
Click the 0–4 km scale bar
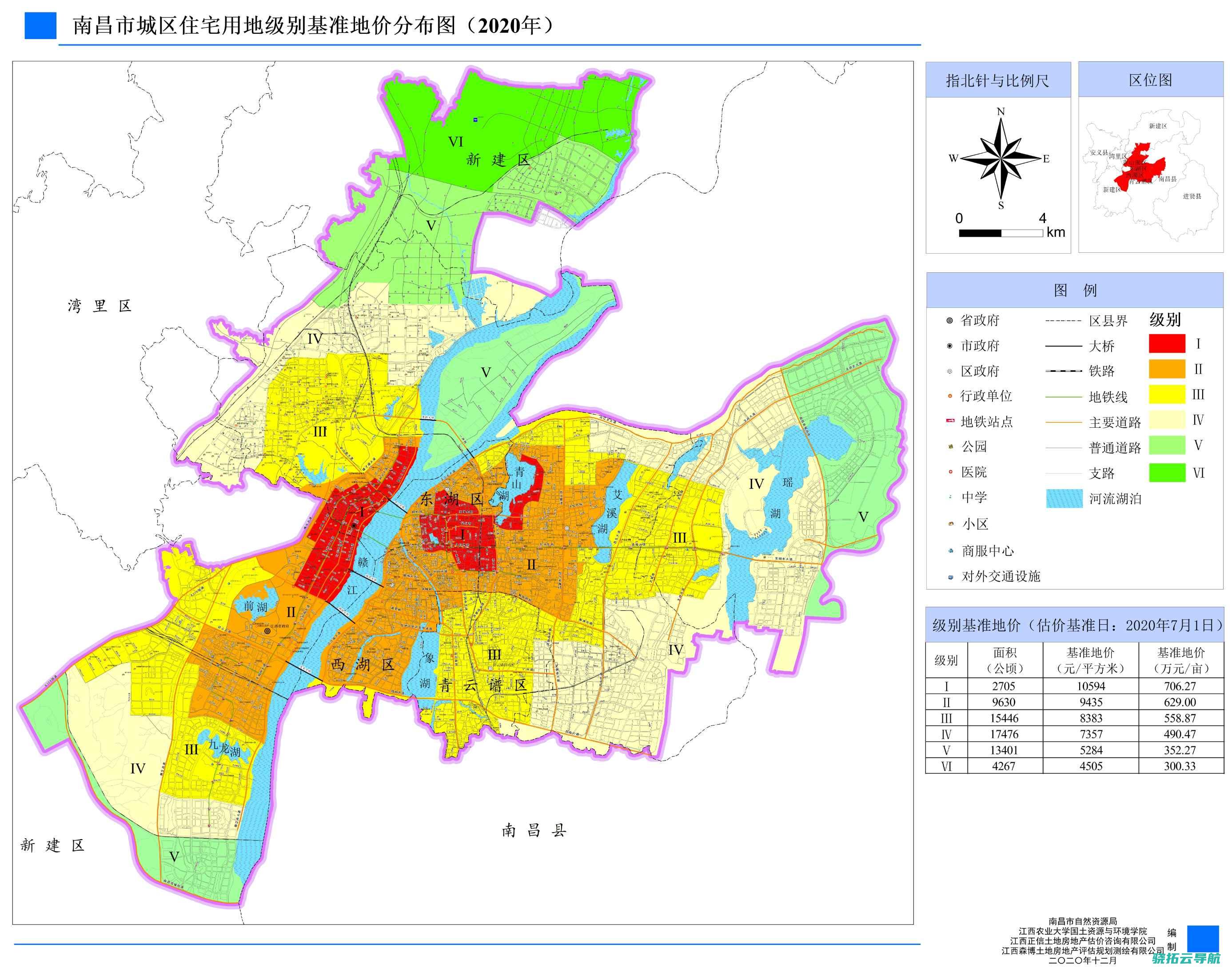tap(1001, 233)
